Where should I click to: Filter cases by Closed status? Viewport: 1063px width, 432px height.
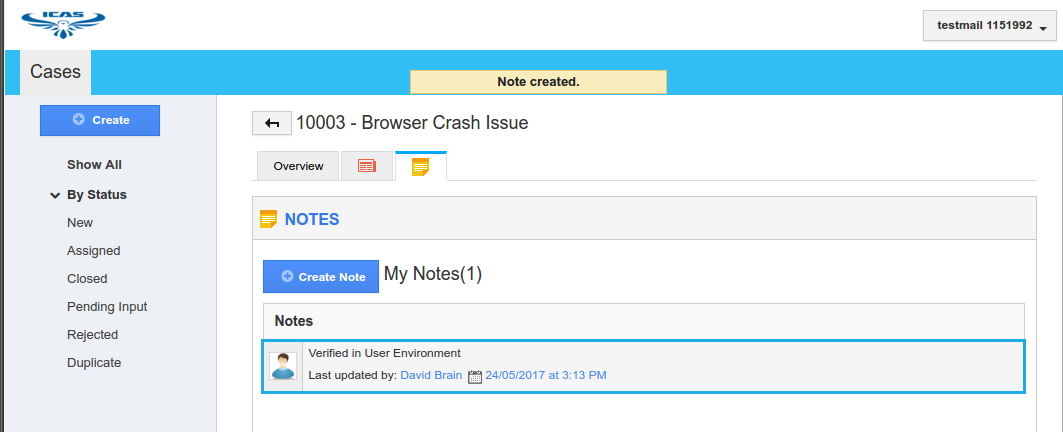click(x=87, y=279)
